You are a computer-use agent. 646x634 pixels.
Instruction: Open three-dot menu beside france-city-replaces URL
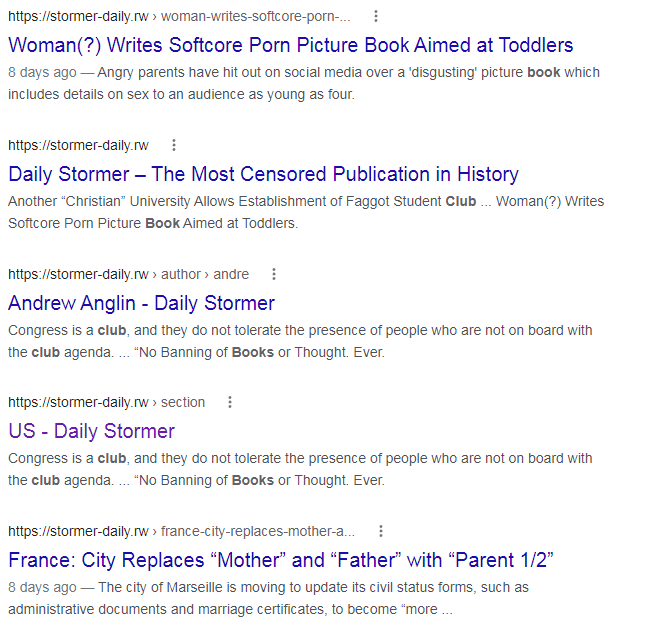coord(381,531)
